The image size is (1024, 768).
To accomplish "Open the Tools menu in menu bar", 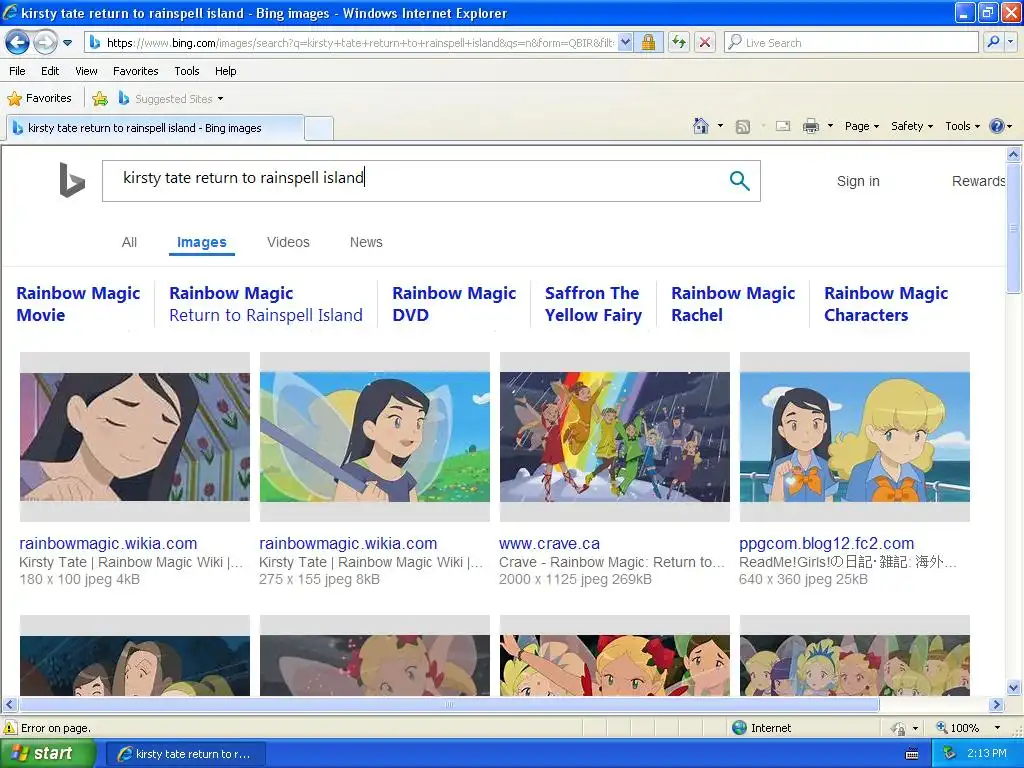I will pyautogui.click(x=187, y=71).
